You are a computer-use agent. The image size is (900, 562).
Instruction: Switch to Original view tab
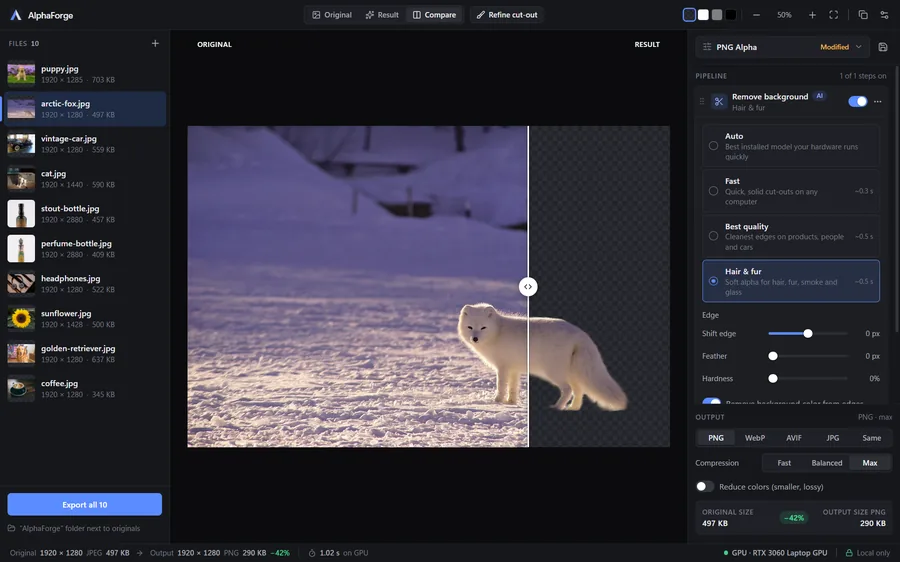click(x=332, y=15)
